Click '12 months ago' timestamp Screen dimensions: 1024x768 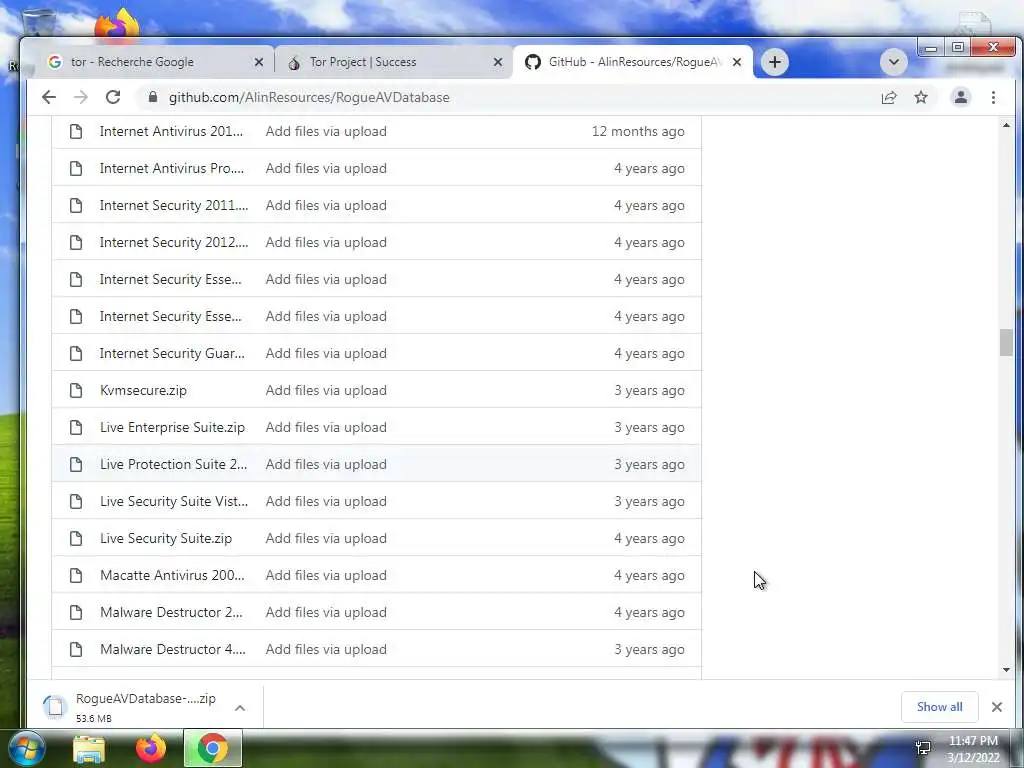tap(638, 131)
